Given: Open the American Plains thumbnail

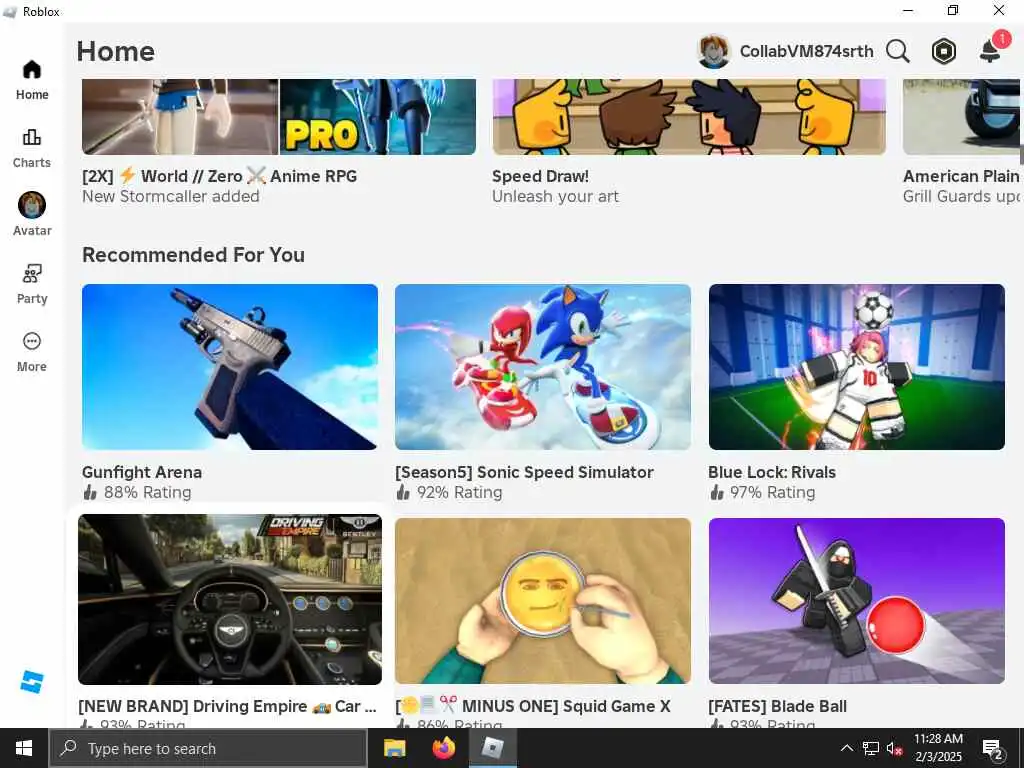Looking at the screenshot, I should coord(961,117).
